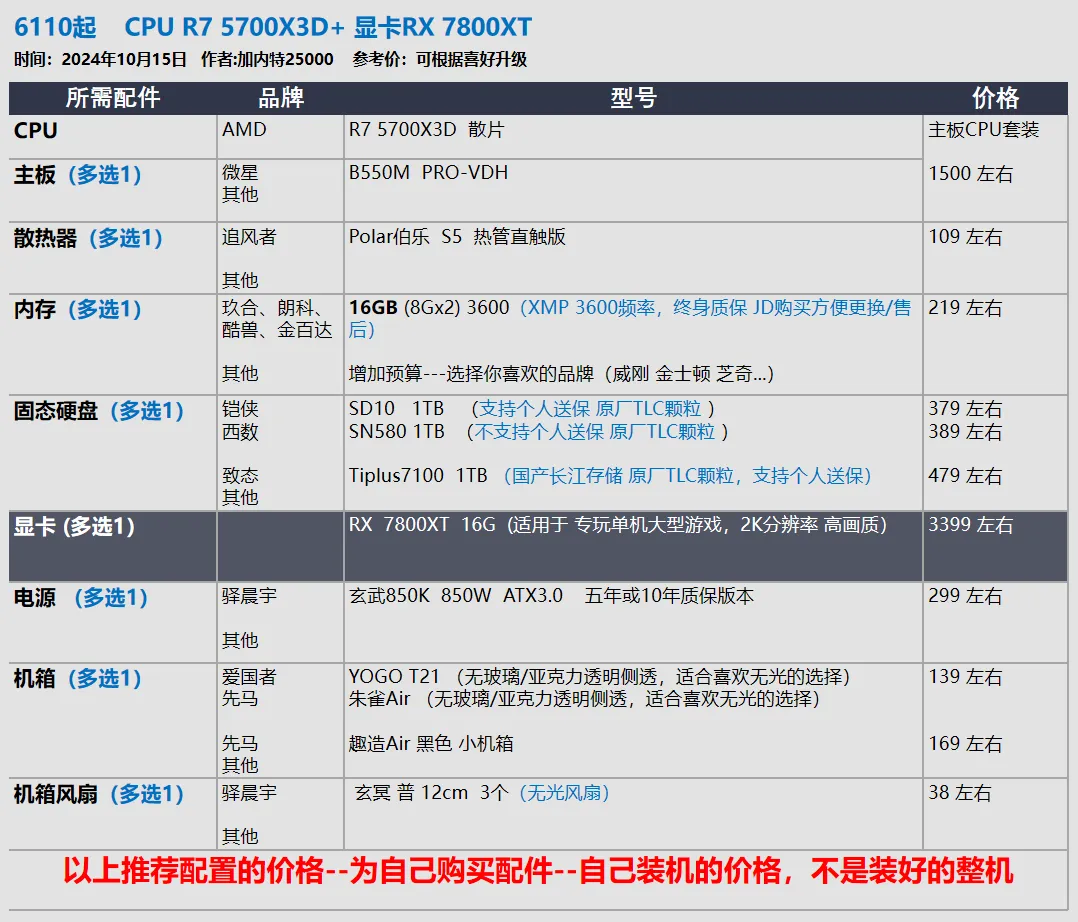Click the date text '2024年10月15日'
This screenshot has width=1078, height=922.
[x=124, y=60]
